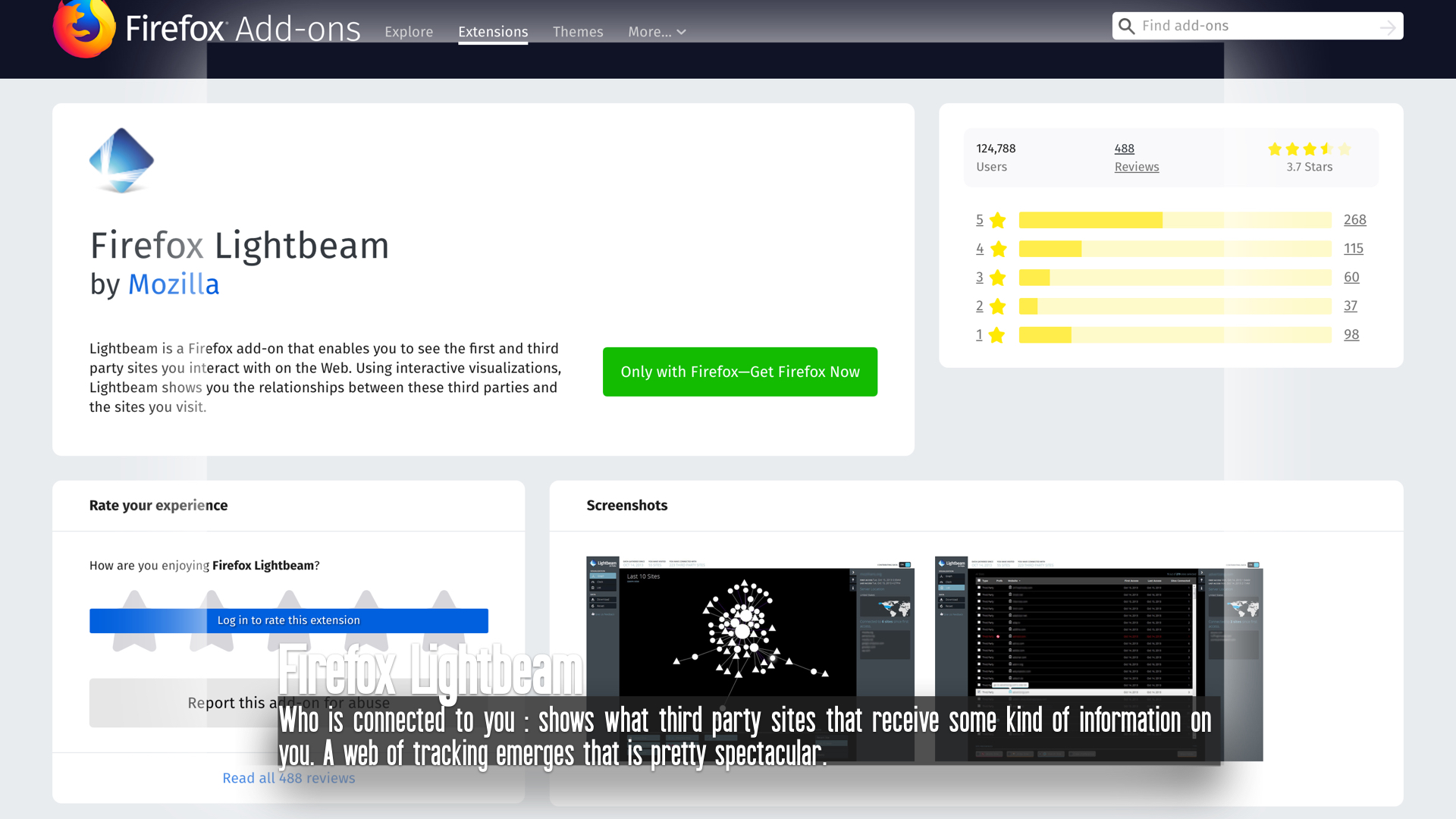Image resolution: width=1456 pixels, height=819 pixels.
Task: Submit search with the arrow icon
Action: pyautogui.click(x=1388, y=27)
